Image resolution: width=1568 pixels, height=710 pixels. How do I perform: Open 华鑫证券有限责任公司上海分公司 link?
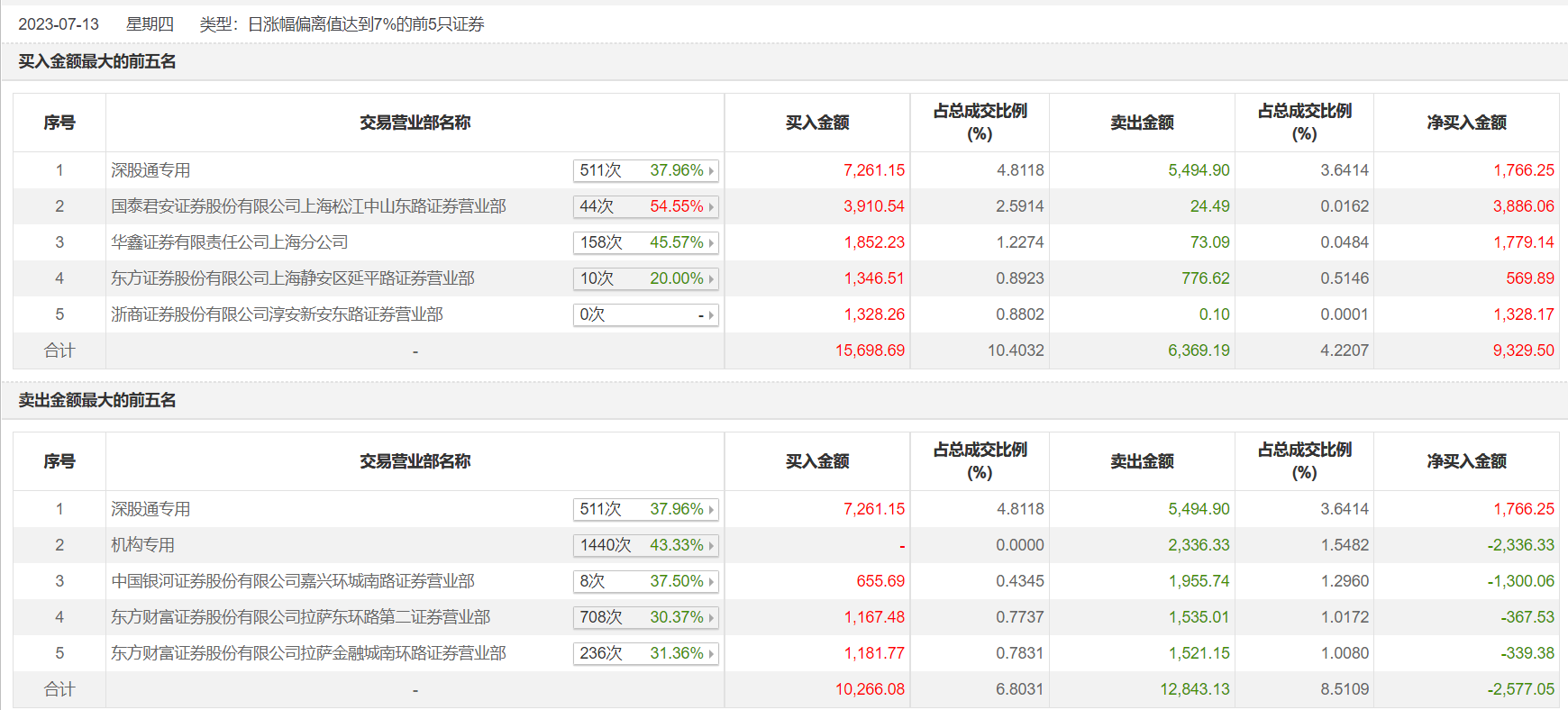(x=230, y=242)
